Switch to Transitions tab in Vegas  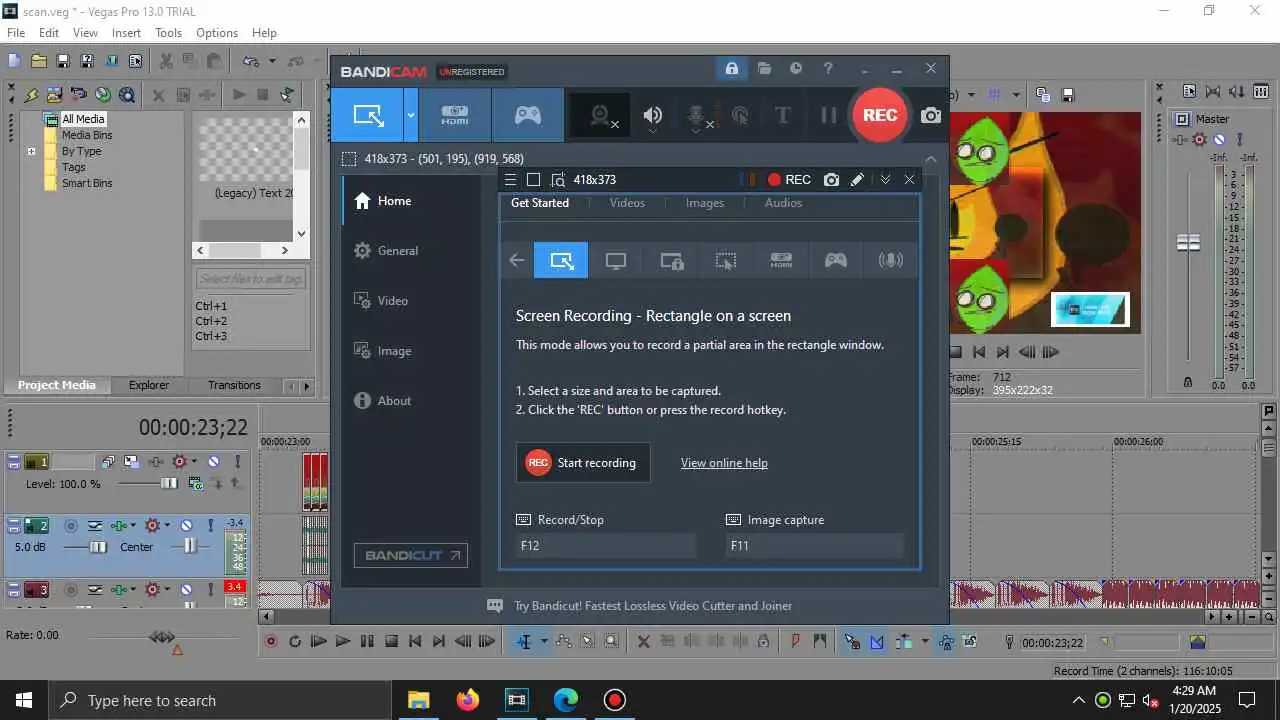point(234,385)
